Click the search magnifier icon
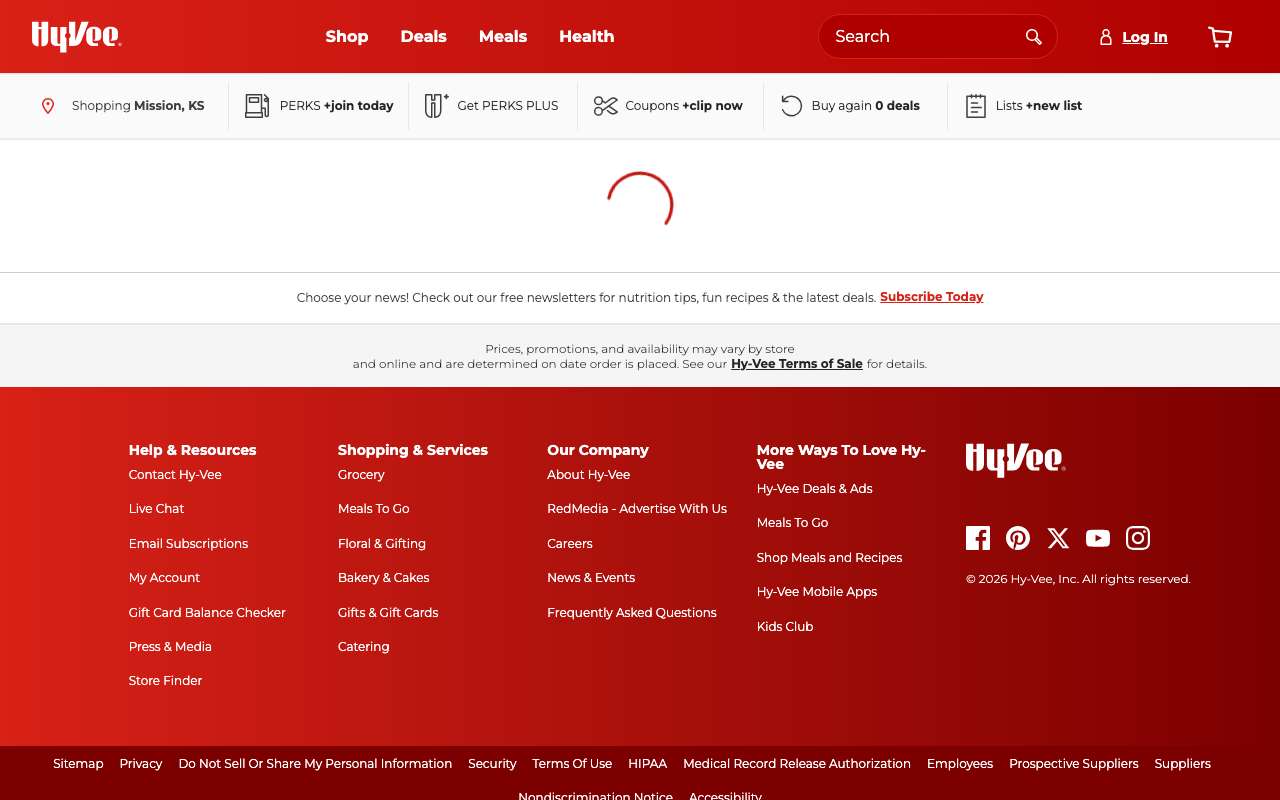This screenshot has height=800, width=1280. pyautogui.click(x=1034, y=37)
